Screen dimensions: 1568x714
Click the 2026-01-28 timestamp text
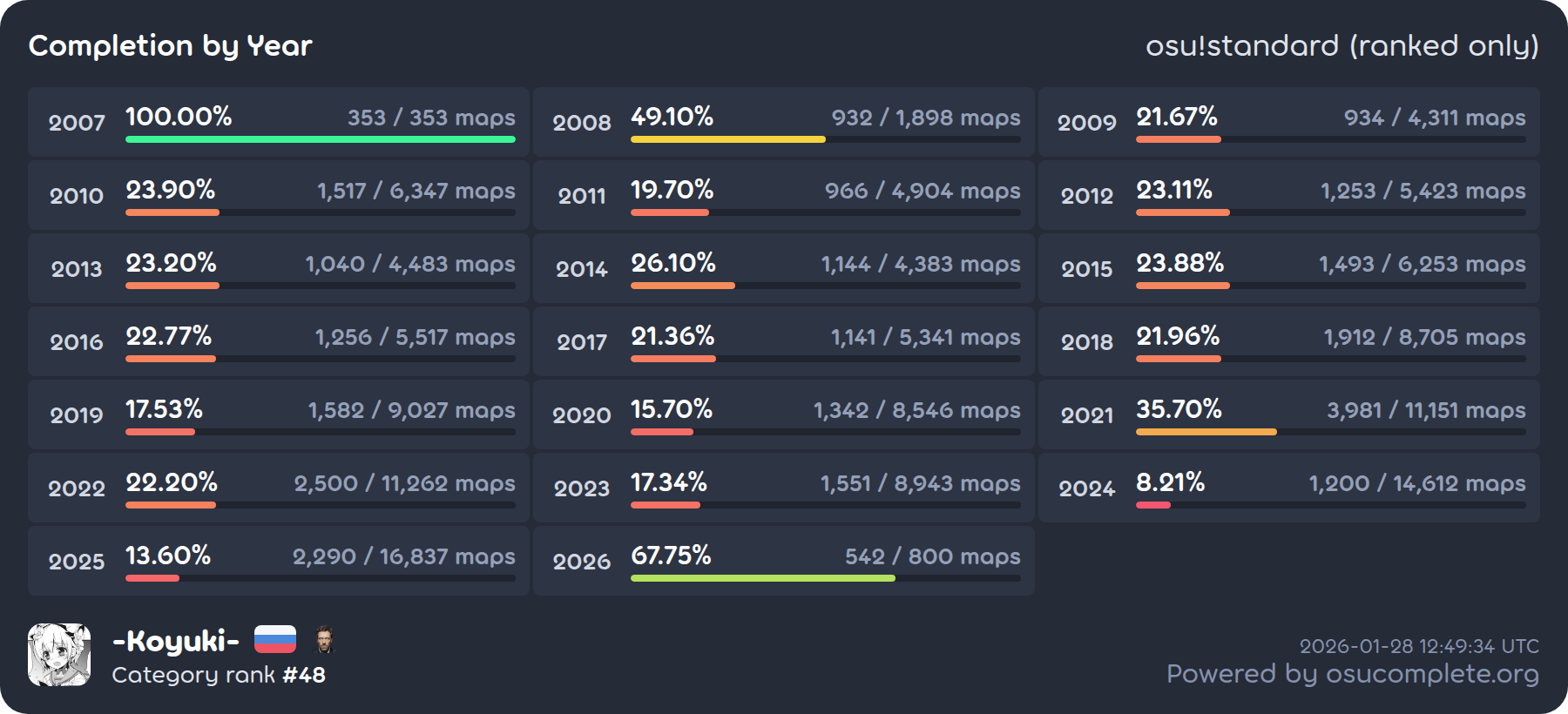(x=1418, y=646)
